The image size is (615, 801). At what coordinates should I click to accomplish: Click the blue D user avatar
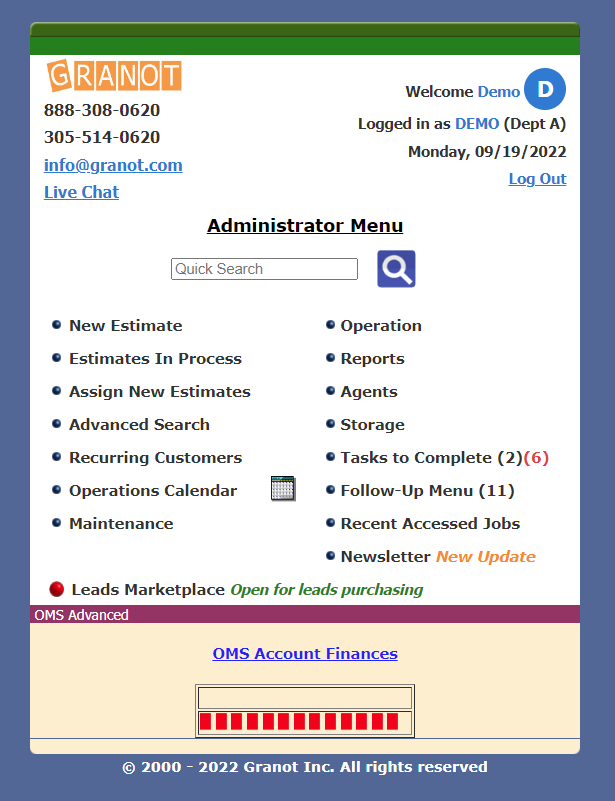(545, 89)
